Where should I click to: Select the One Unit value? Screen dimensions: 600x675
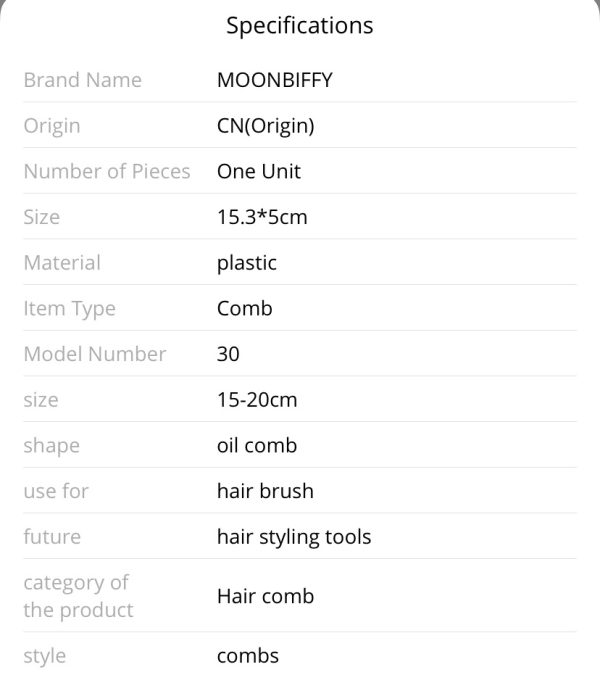259,171
